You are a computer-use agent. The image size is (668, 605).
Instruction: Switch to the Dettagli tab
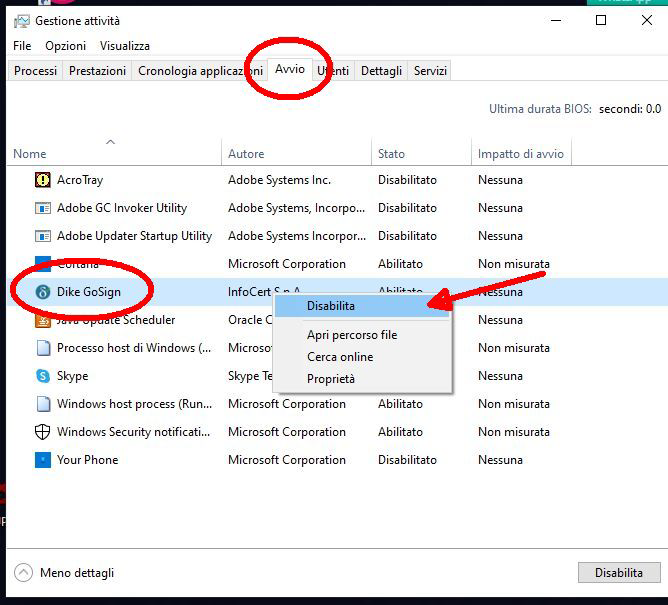click(x=381, y=71)
